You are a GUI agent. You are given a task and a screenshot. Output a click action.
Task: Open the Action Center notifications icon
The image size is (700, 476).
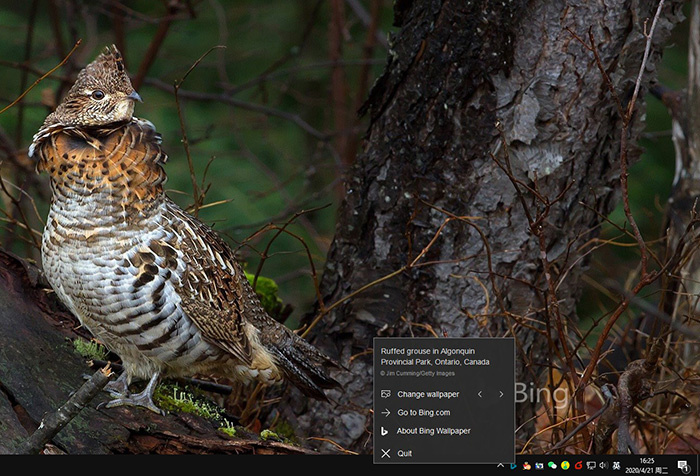pyautogui.click(x=683, y=466)
